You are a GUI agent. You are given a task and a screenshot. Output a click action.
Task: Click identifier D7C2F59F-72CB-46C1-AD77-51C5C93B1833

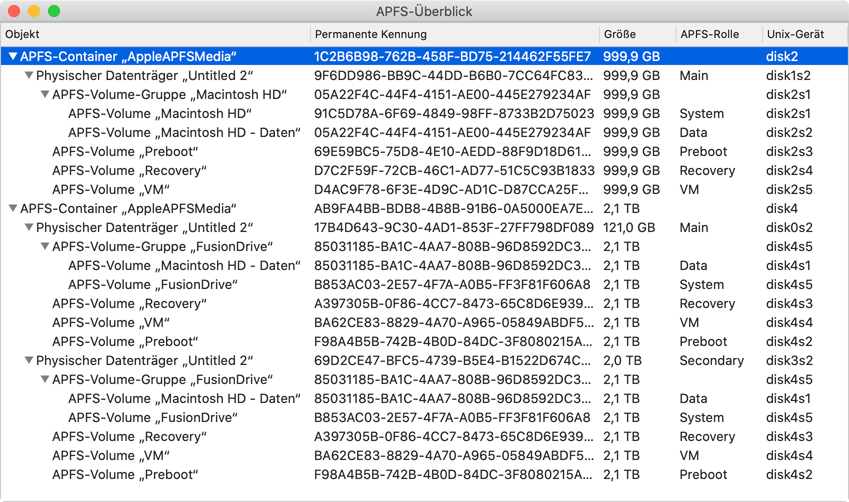(x=454, y=171)
